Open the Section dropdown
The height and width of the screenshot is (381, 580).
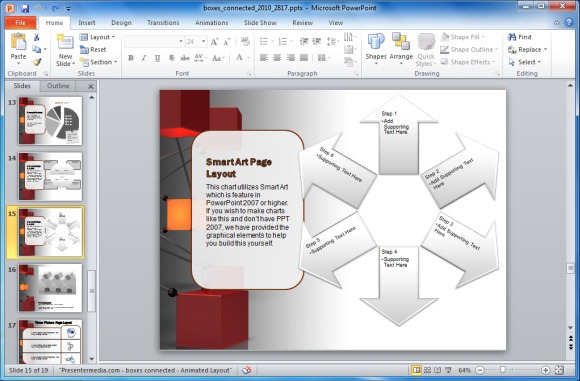pos(98,62)
